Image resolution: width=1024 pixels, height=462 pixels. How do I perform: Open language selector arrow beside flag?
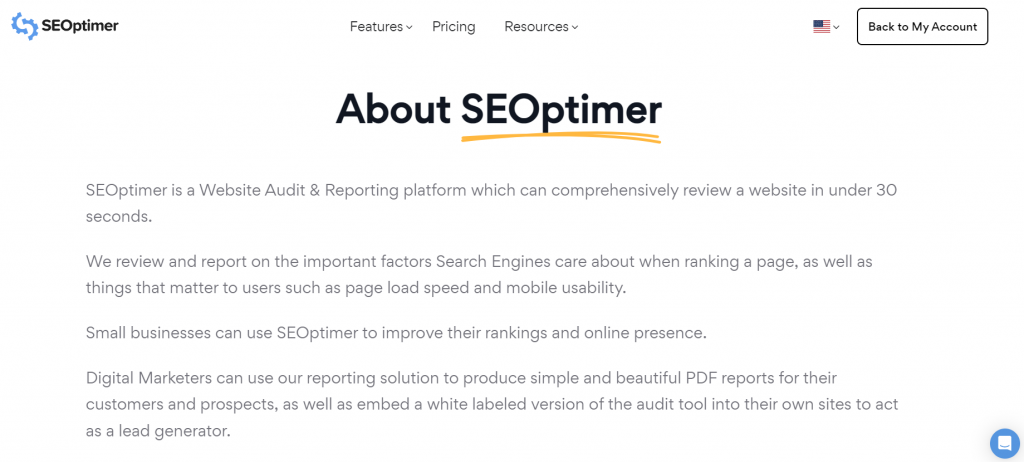(836, 27)
